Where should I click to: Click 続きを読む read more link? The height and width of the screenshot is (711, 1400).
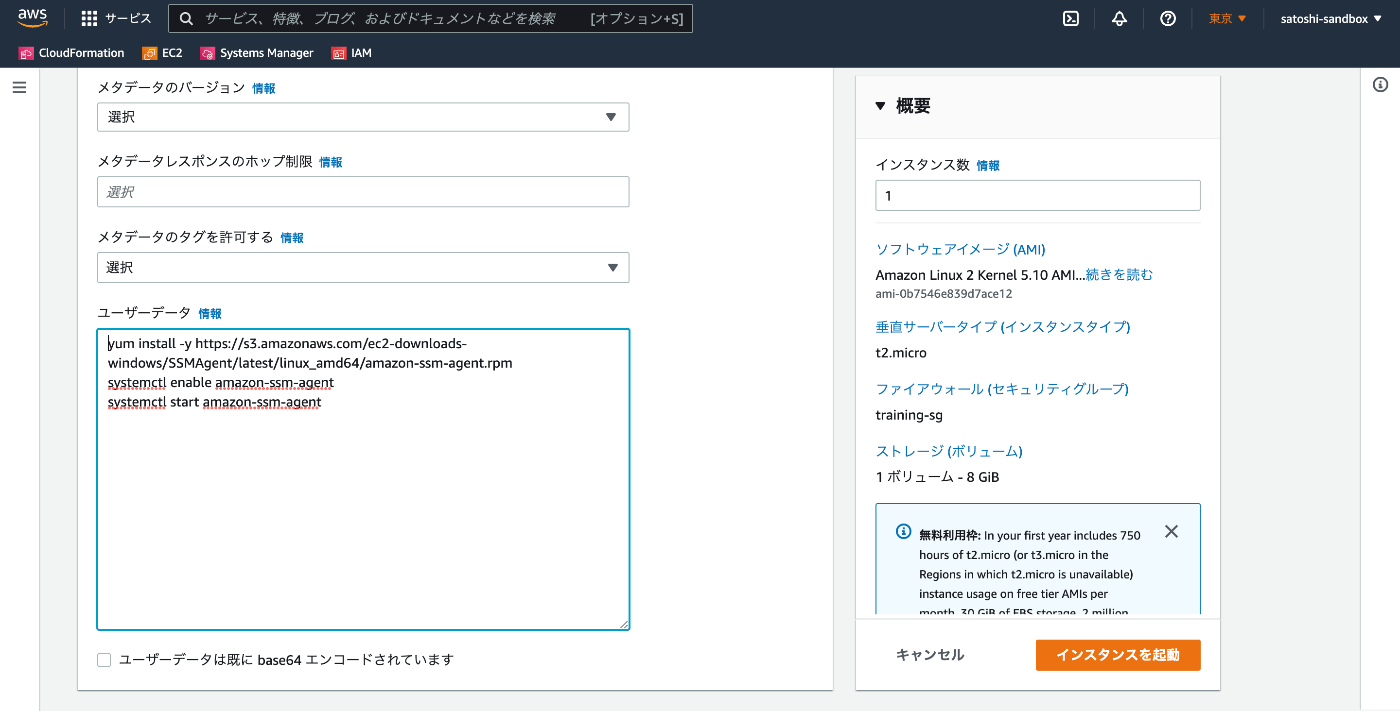(x=1119, y=274)
